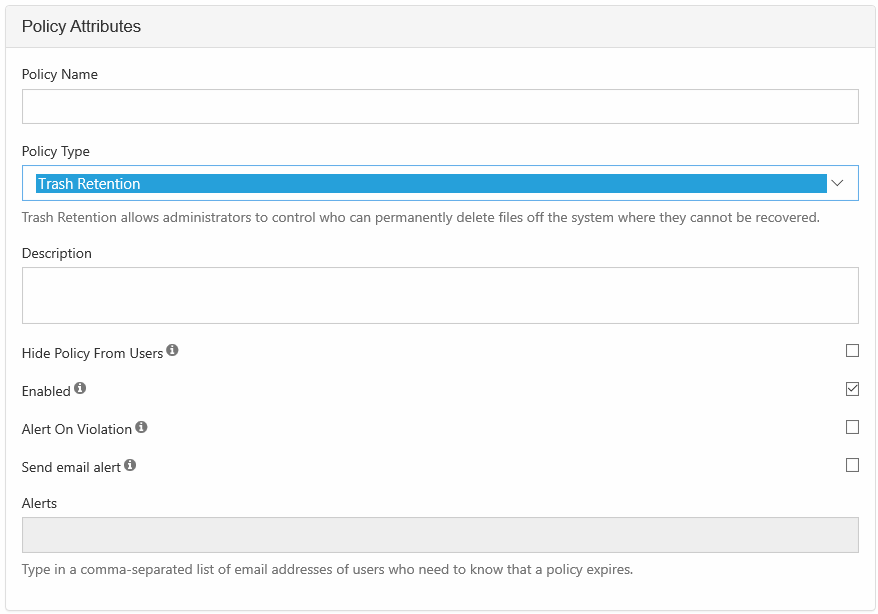Click the Alerts email address field
Screen dimensions: 878x614
click(x=440, y=535)
